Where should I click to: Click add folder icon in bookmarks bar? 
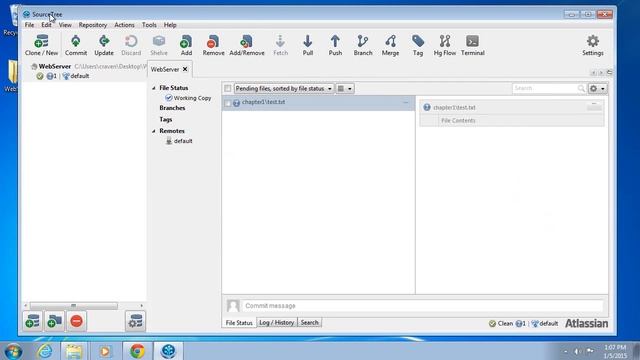click(54, 321)
